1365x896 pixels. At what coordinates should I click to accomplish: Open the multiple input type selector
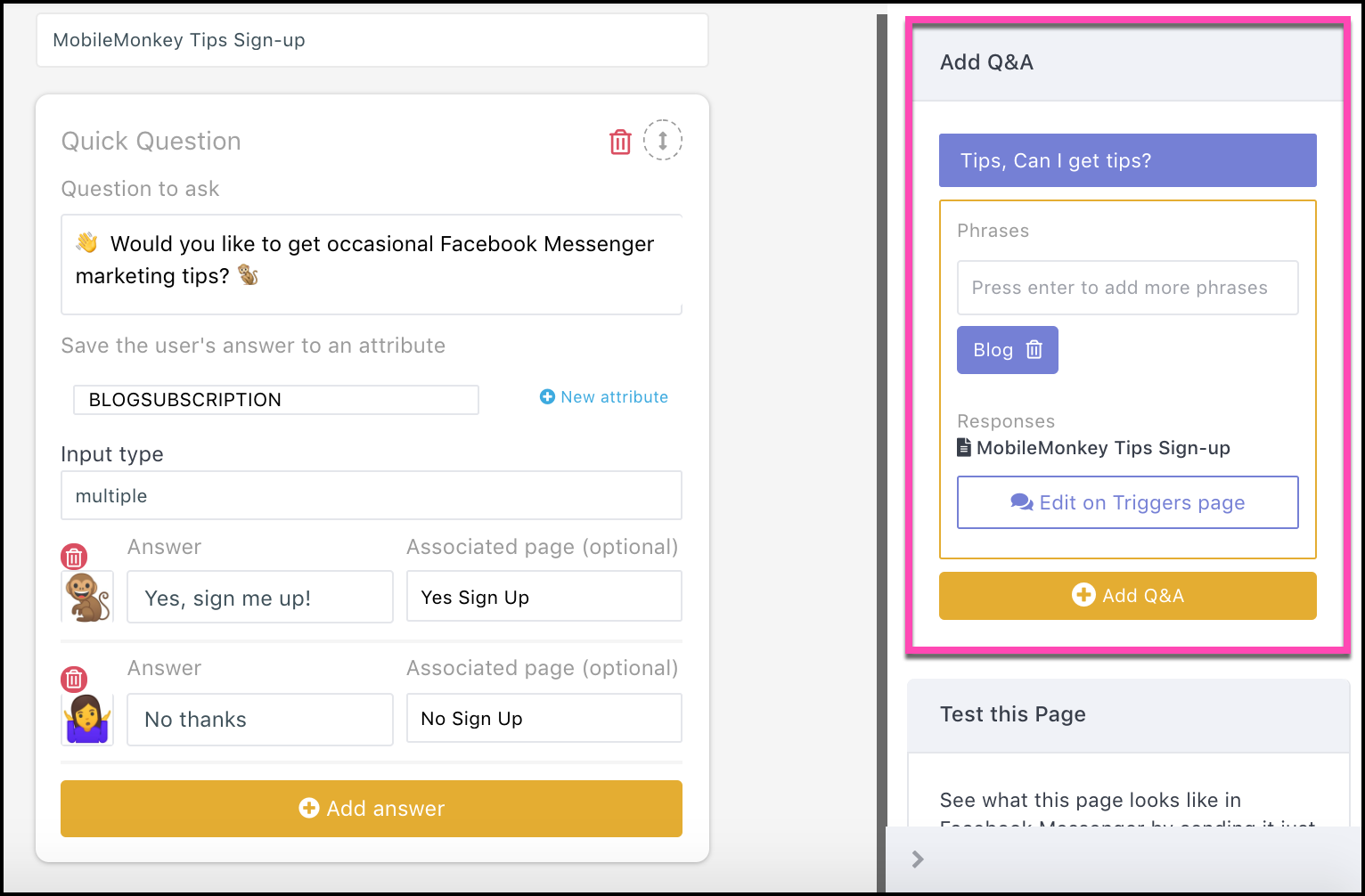[x=371, y=495]
